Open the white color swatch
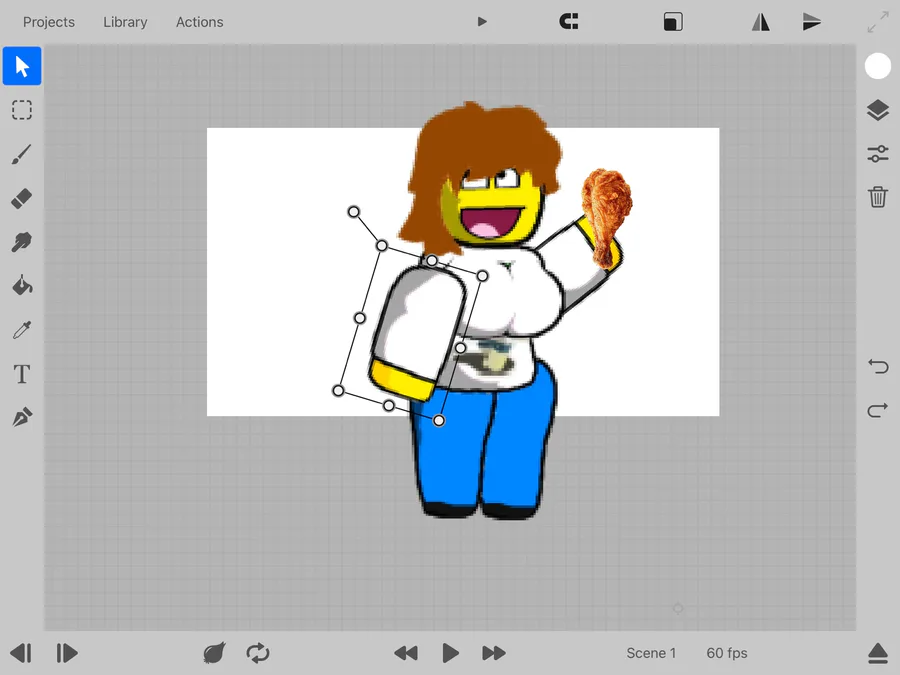Image resolution: width=900 pixels, height=675 pixels. pyautogui.click(x=878, y=66)
